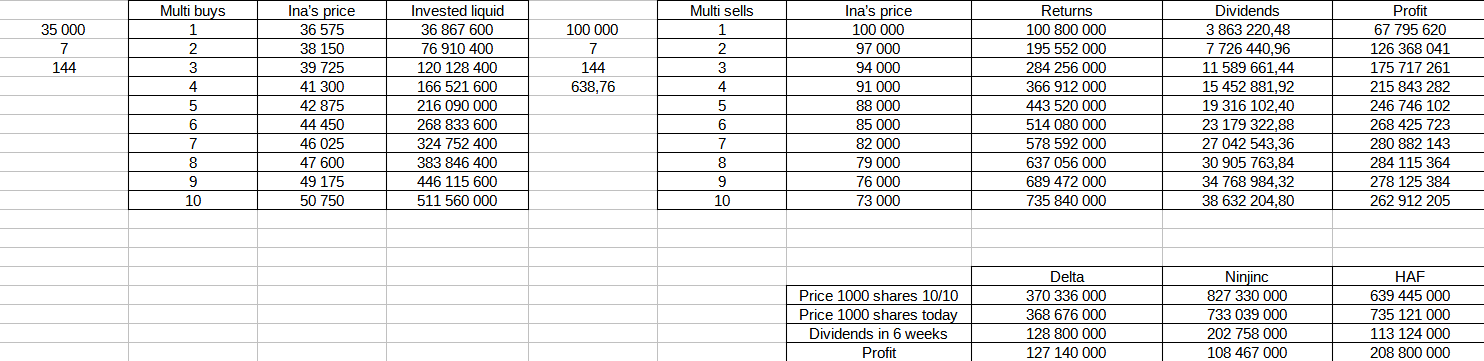The height and width of the screenshot is (361, 1484).
Task: Select the top-right profit value 67 795 620
Action: pos(1409,30)
